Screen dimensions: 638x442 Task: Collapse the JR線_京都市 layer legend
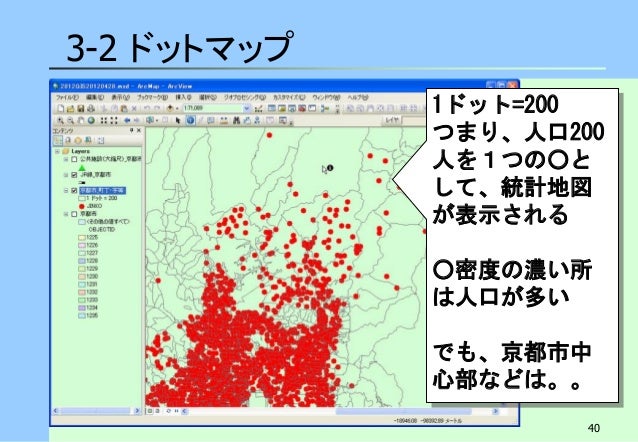click(66, 175)
